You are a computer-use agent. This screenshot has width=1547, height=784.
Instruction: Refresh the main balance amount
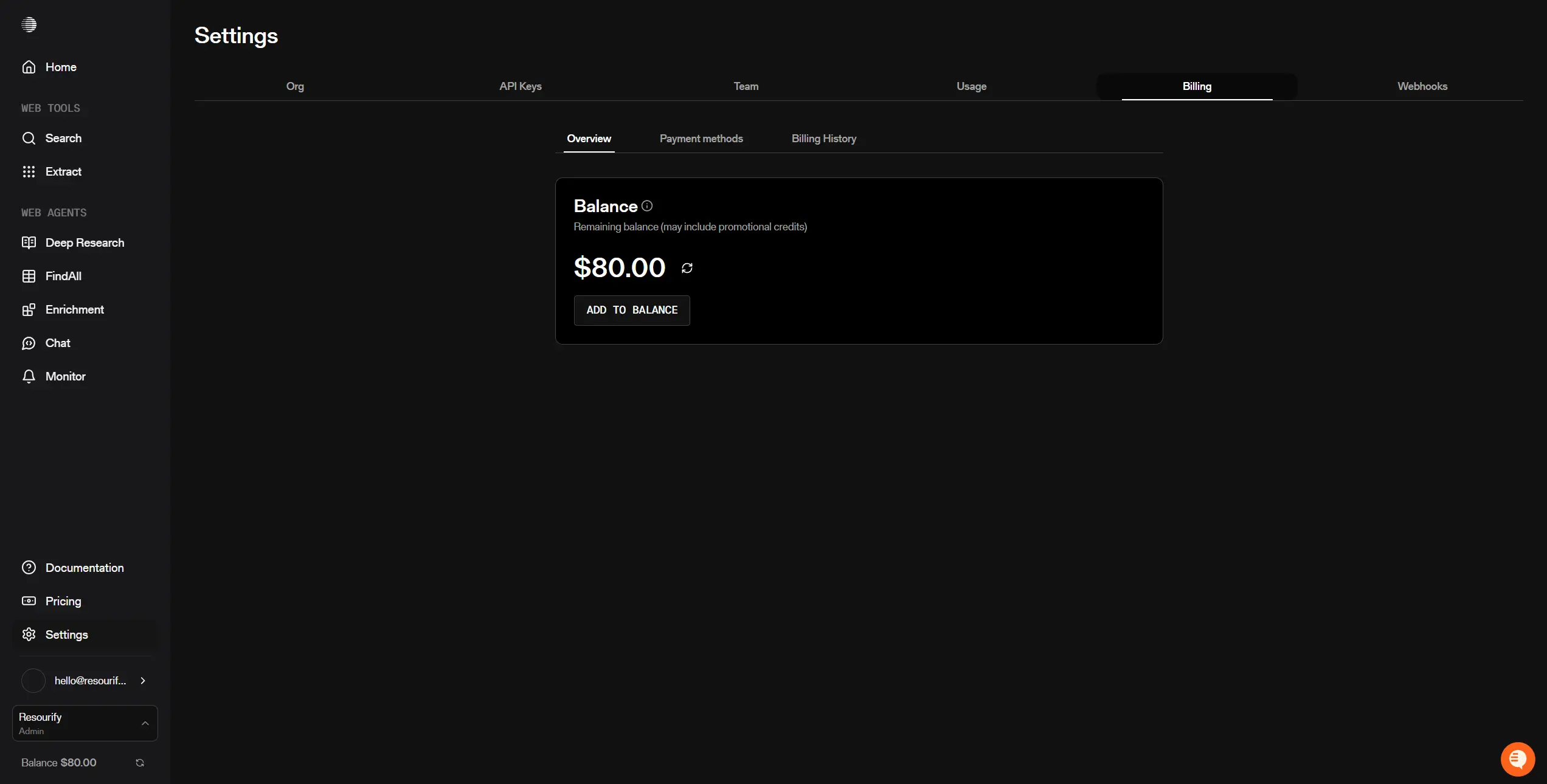pos(687,268)
